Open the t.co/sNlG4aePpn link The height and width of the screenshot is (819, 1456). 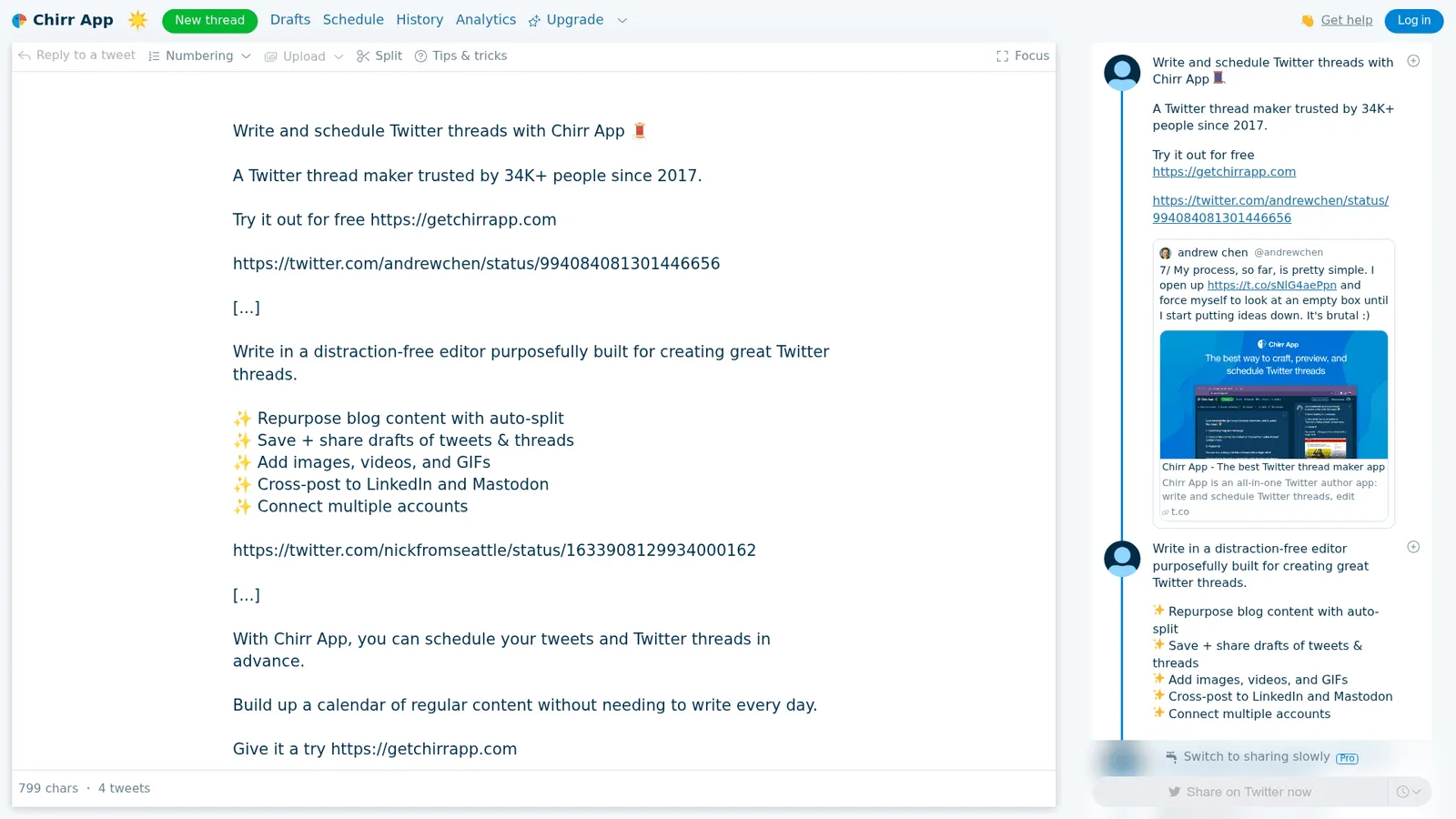[1271, 285]
